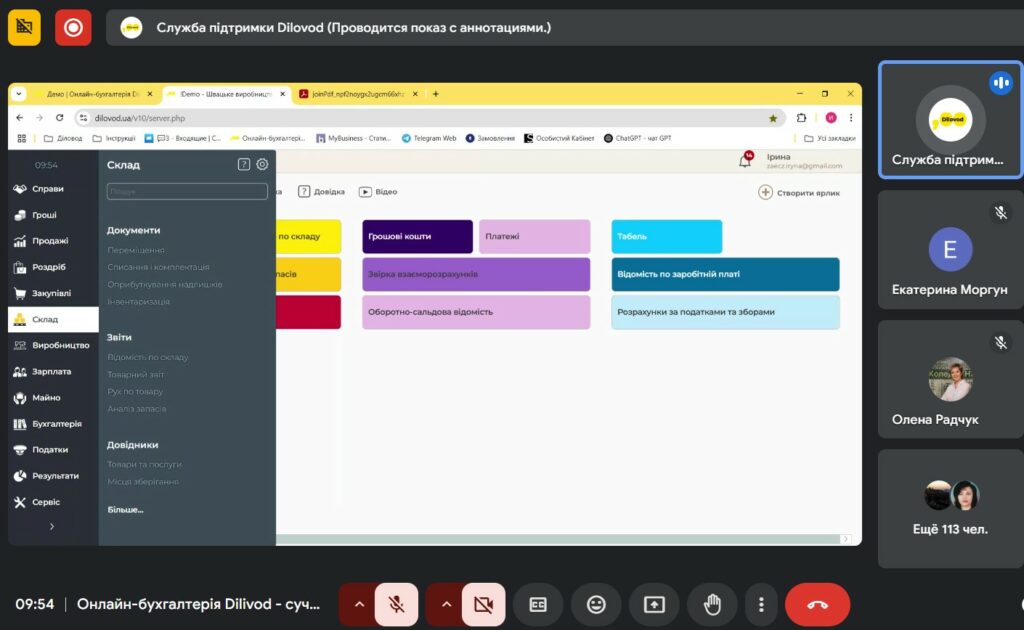Switch to the Демо Онлайн-бухгалтерія browser tab
The image size is (1024, 630).
[92, 94]
